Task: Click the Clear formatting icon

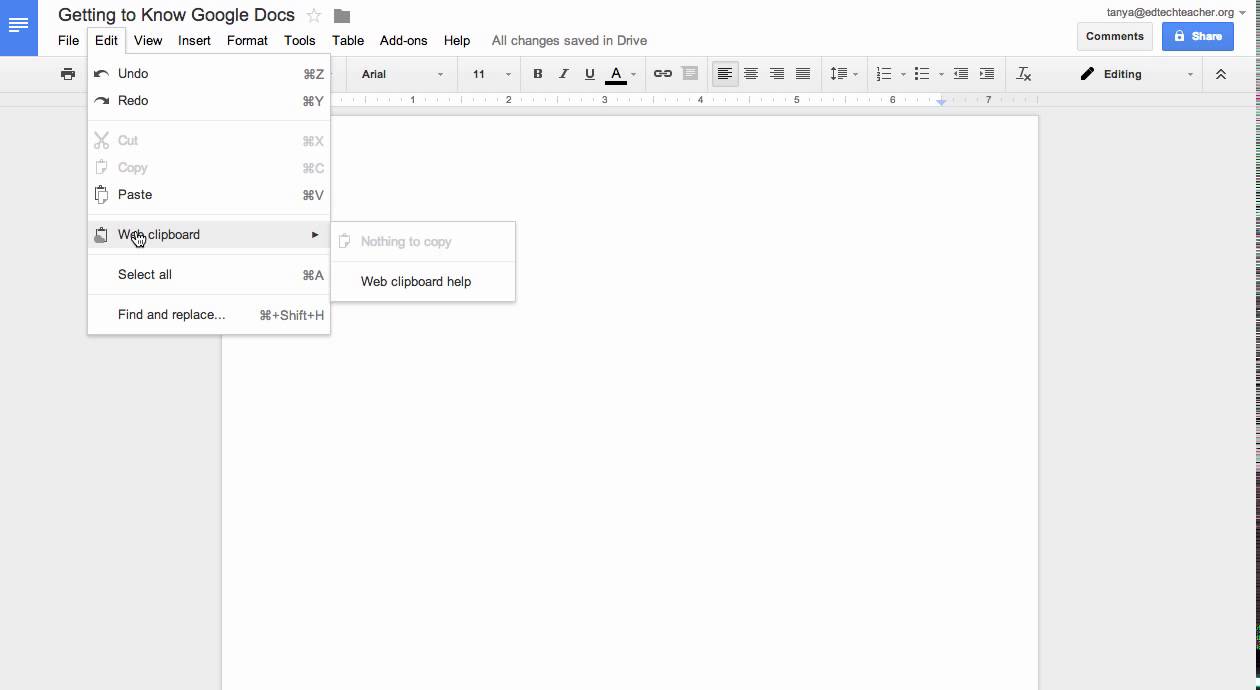Action: click(x=1024, y=74)
